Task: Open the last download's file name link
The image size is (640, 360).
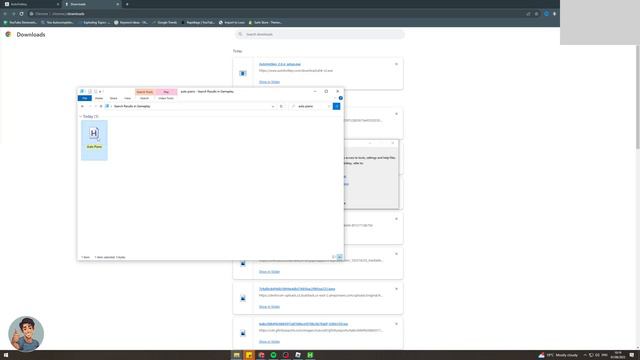Action: (x=303, y=324)
